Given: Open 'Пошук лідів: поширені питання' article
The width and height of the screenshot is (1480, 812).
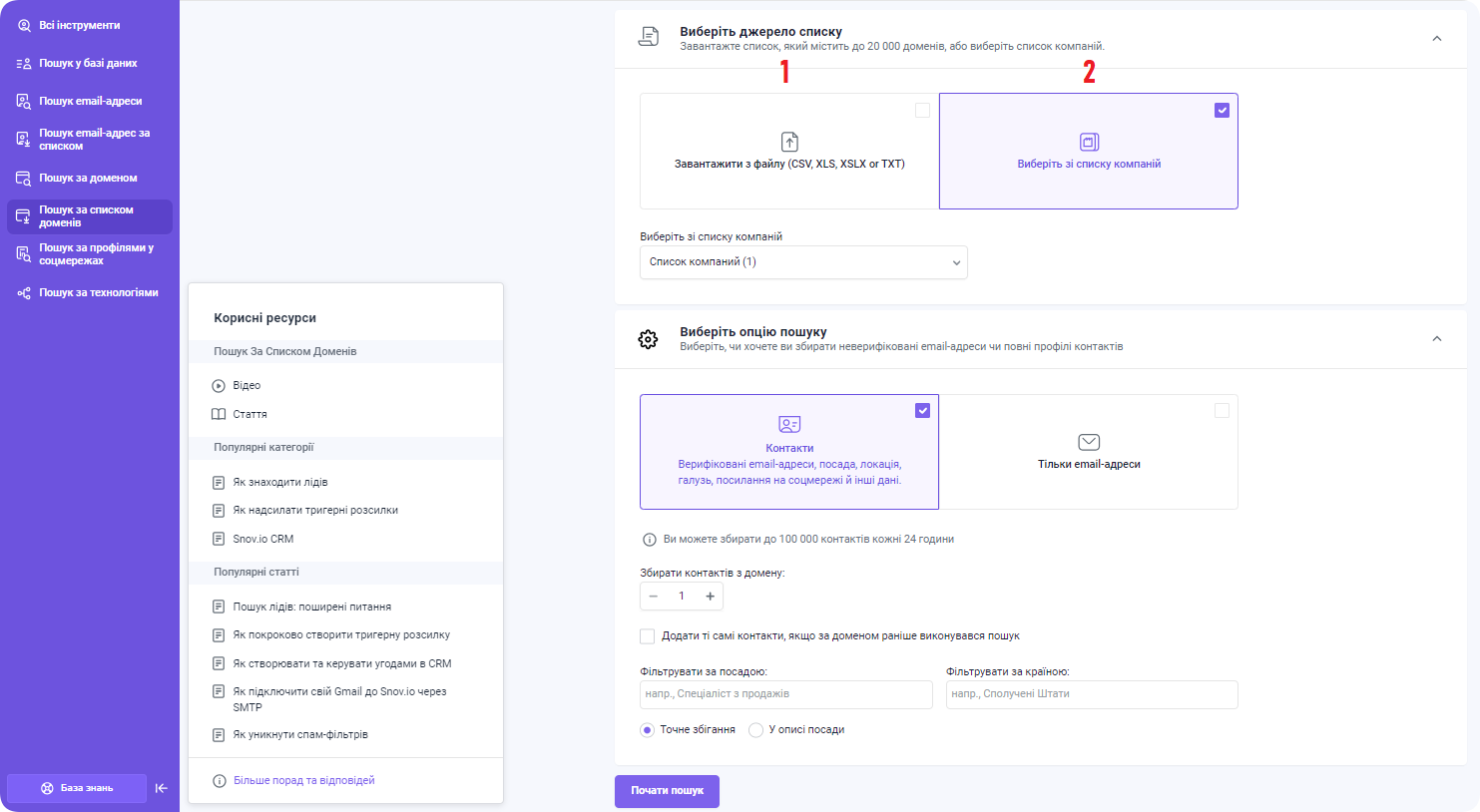Looking at the screenshot, I should point(312,607).
